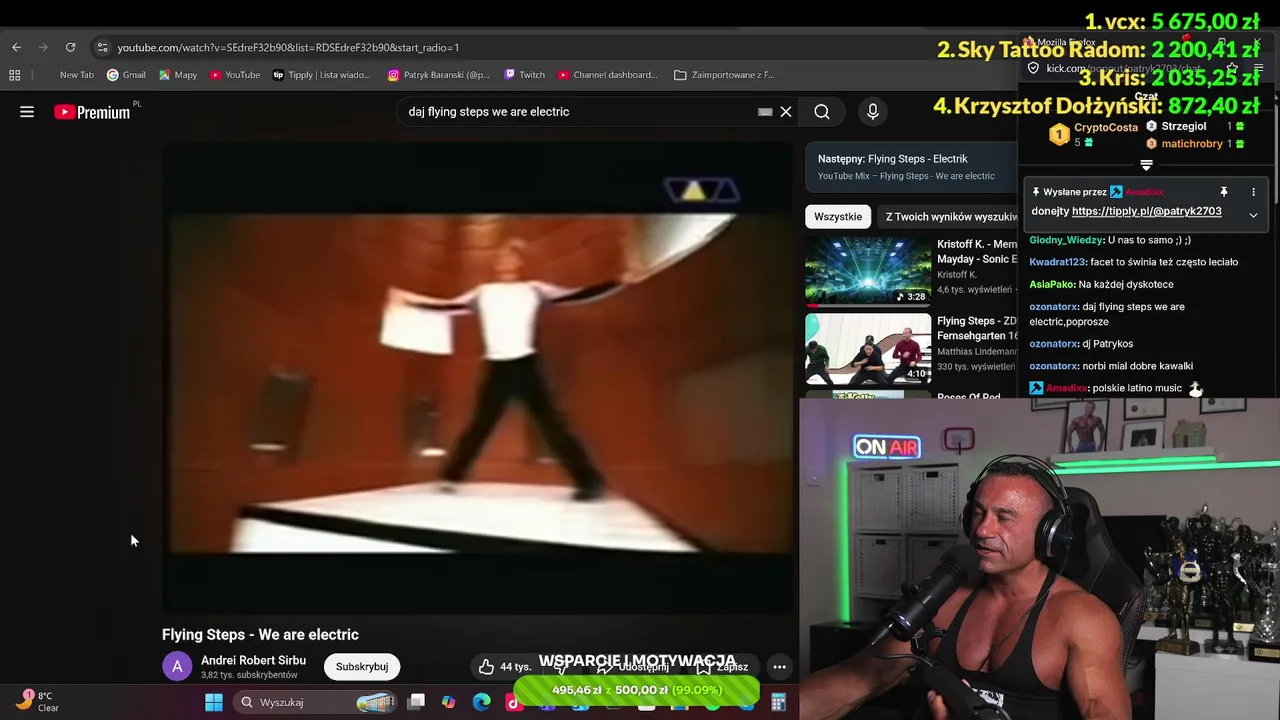
Task: Click the Flying Steps - ZDF video title
Action: click(977, 328)
